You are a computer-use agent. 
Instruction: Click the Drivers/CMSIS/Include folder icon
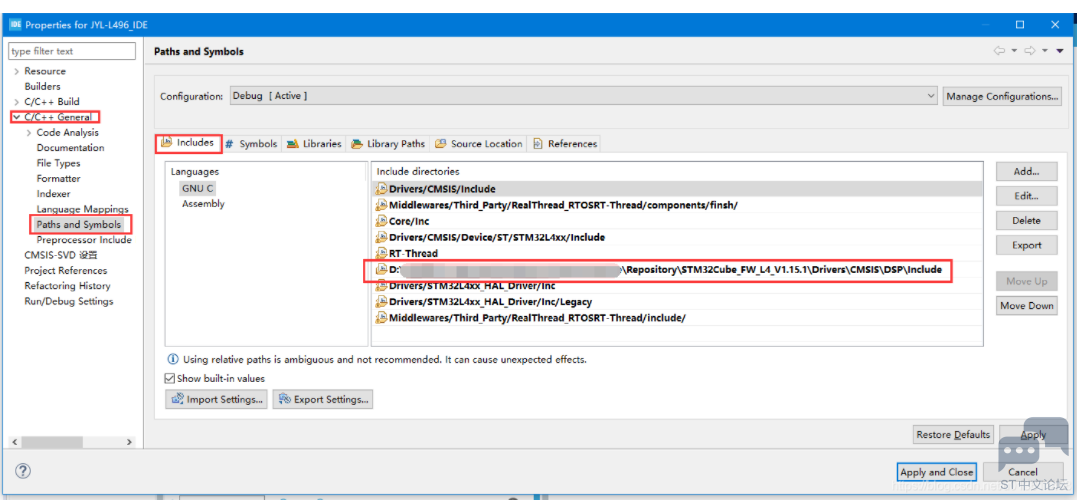click(381, 189)
